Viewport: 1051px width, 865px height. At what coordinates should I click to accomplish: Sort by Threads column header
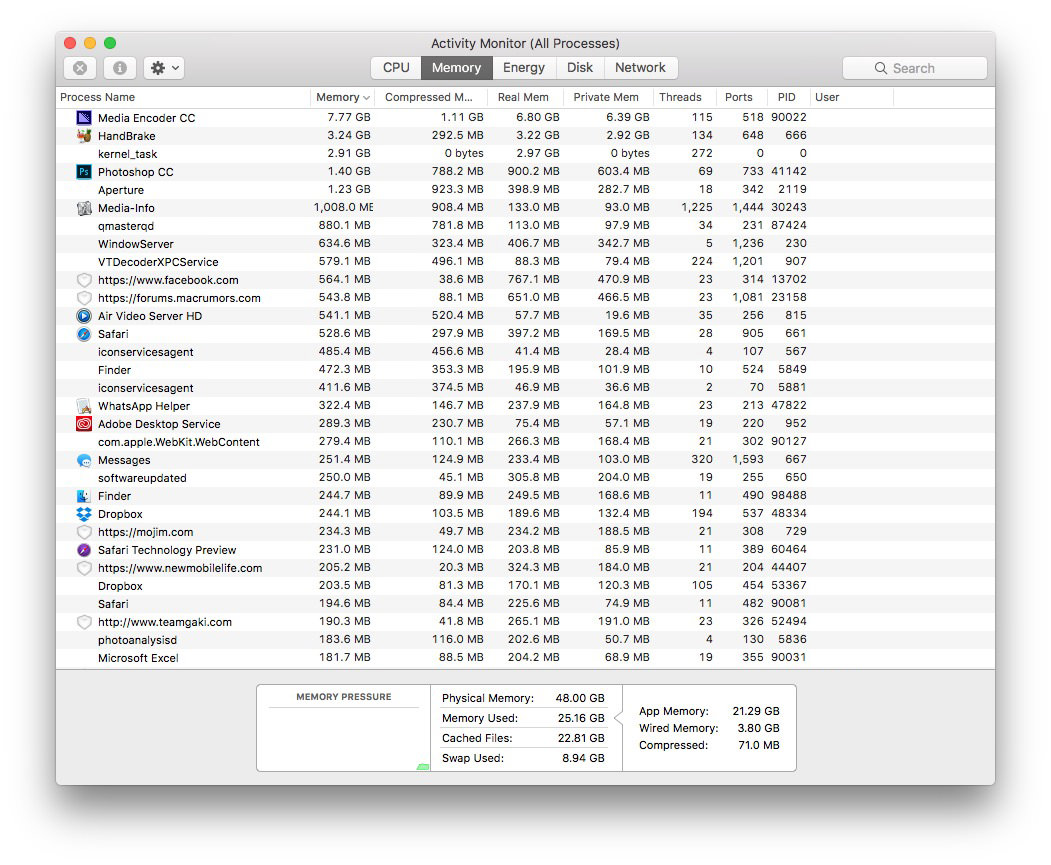tap(685, 97)
